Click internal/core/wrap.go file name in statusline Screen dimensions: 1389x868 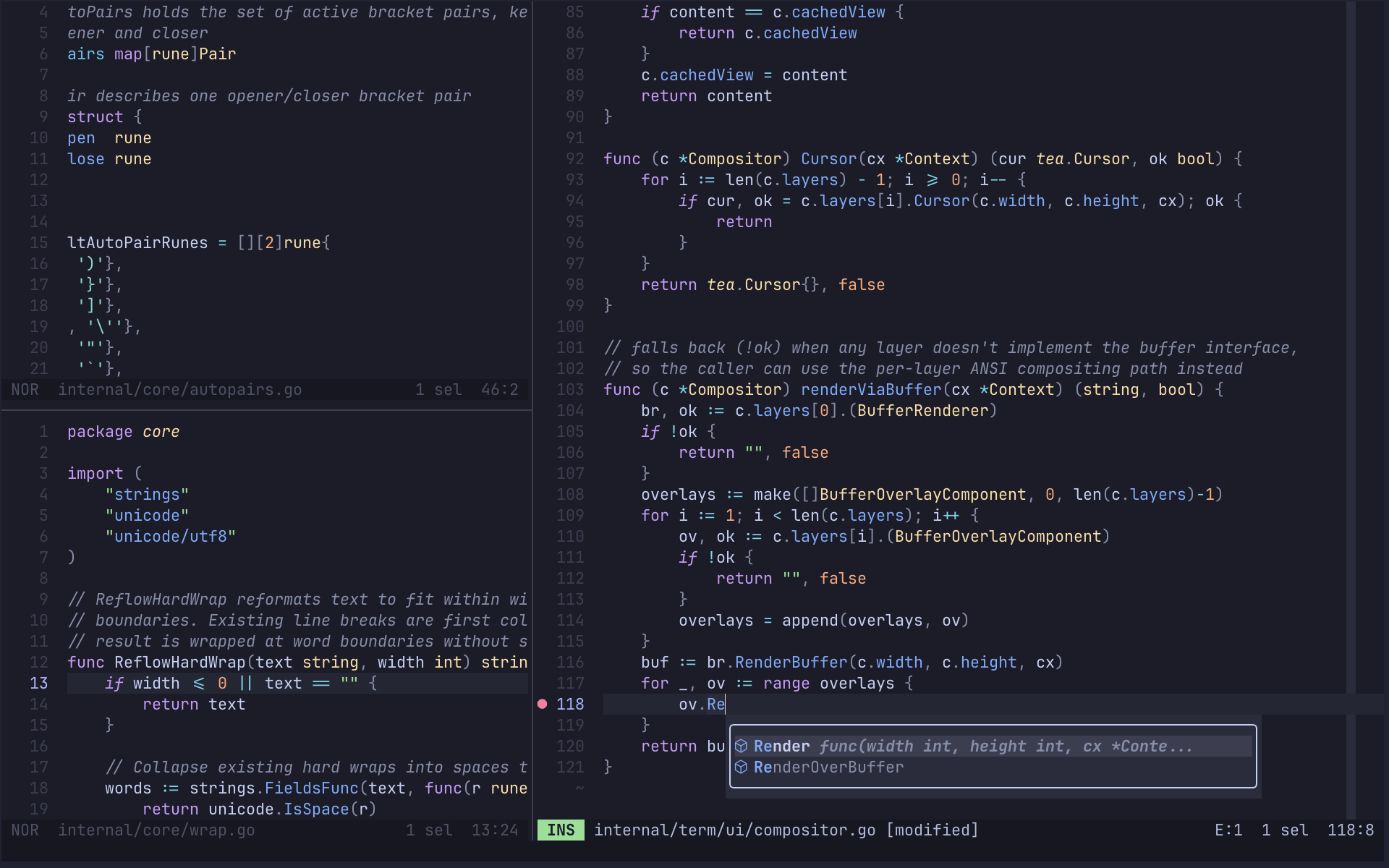pyautogui.click(x=156, y=830)
